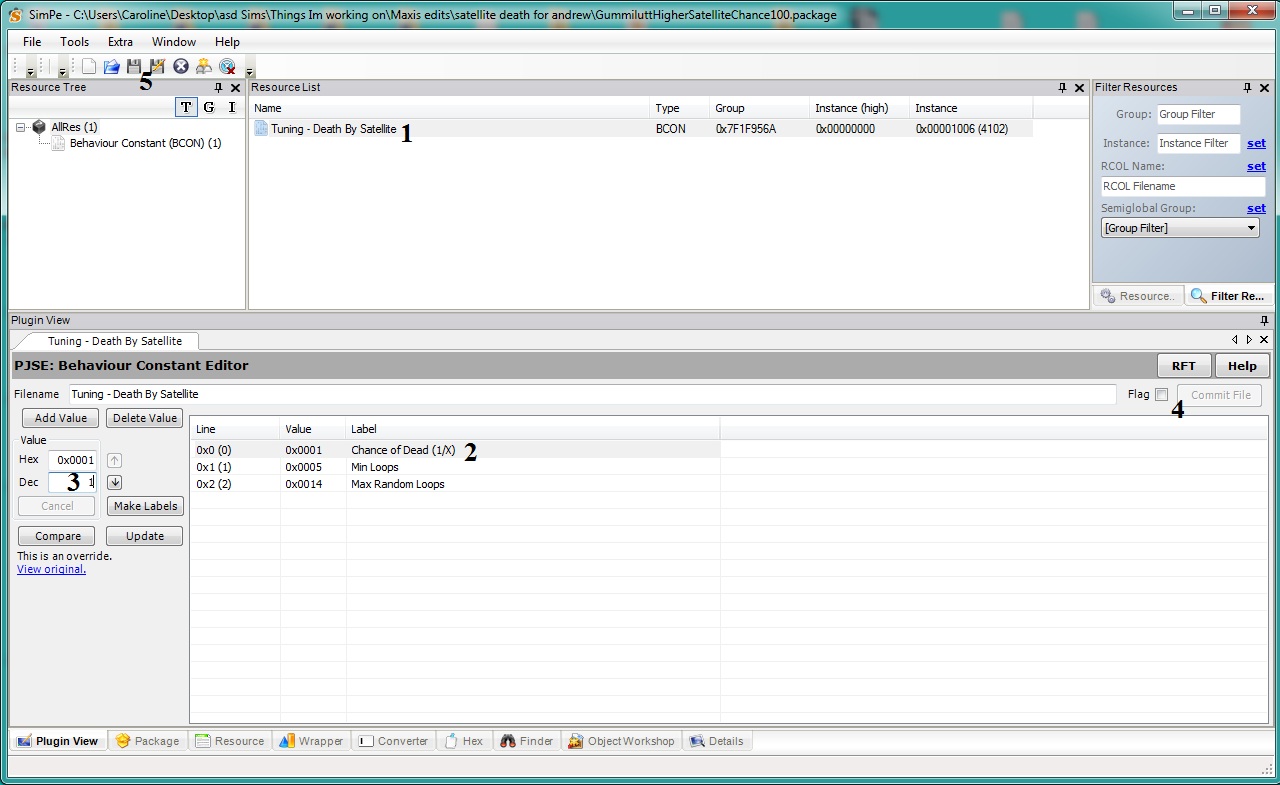
Task: Pin the Resource Tree panel
Action: pyautogui.click(x=219, y=88)
